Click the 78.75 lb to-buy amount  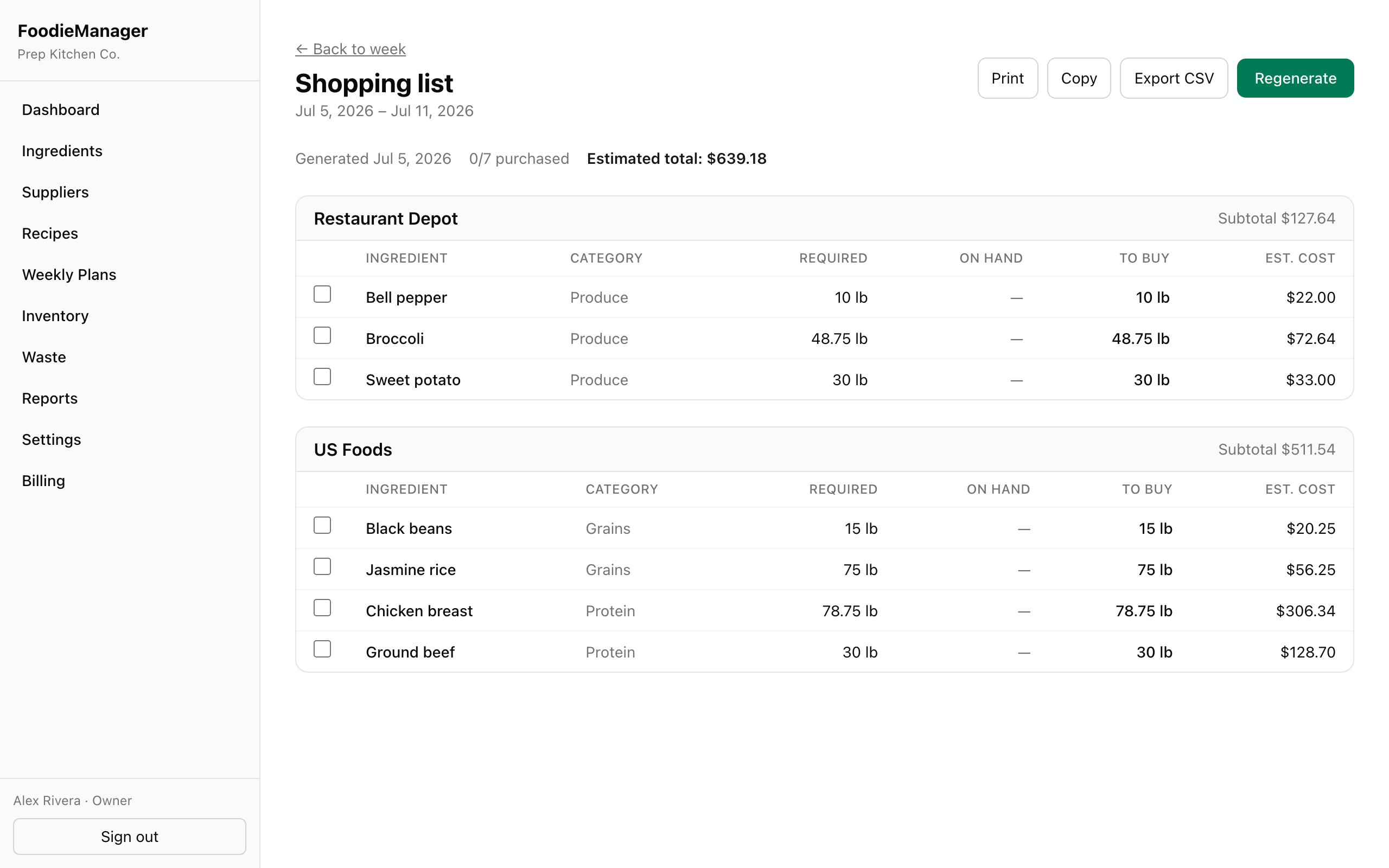(x=1144, y=611)
